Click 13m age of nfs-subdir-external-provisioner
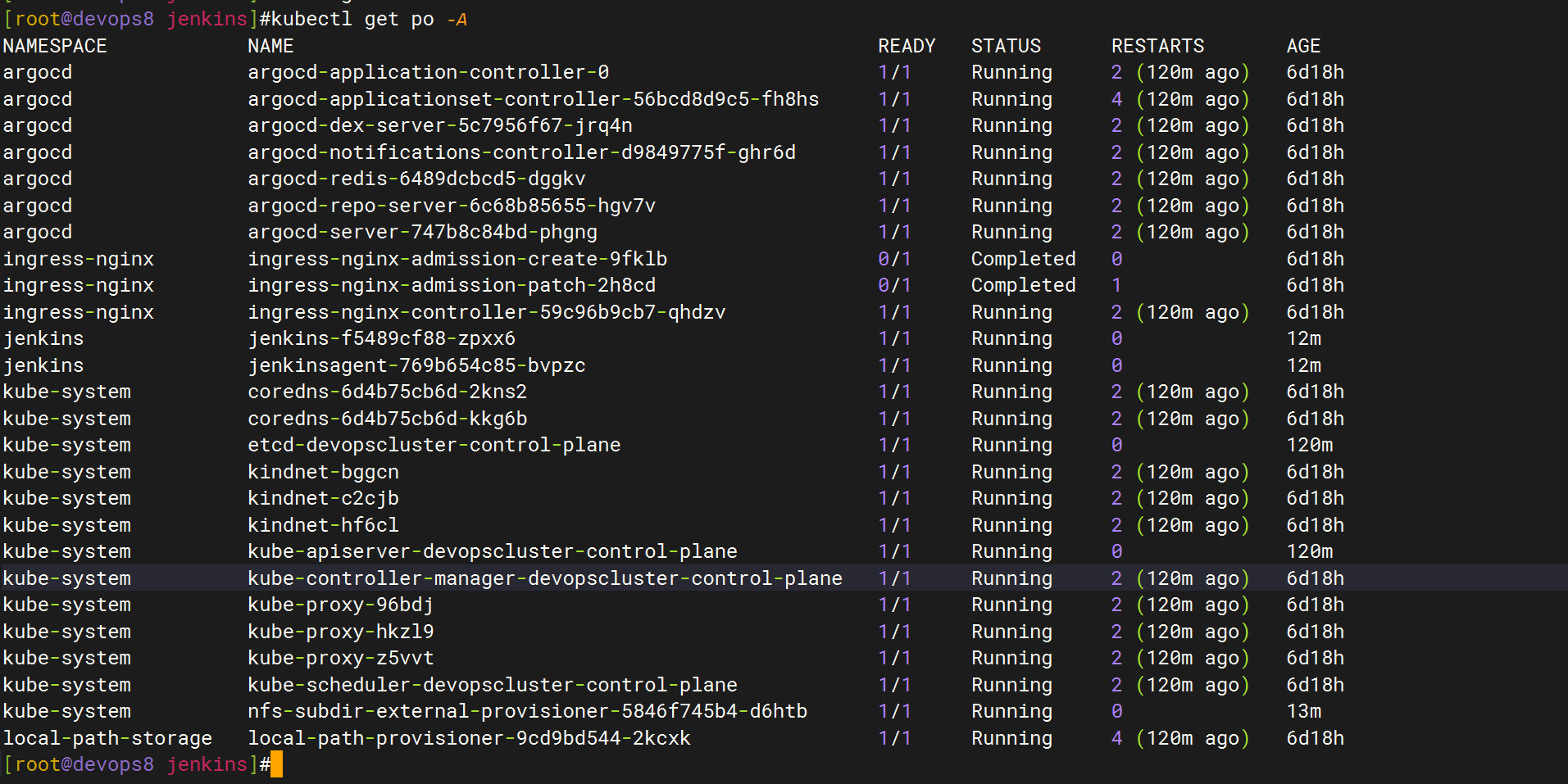1568x784 pixels. pyautogui.click(x=1303, y=711)
